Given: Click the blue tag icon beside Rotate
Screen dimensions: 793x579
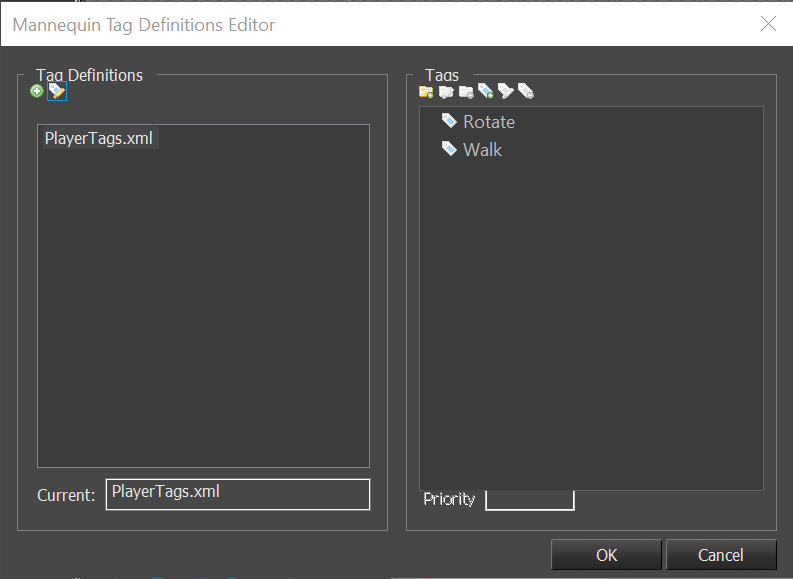Looking at the screenshot, I should (450, 121).
